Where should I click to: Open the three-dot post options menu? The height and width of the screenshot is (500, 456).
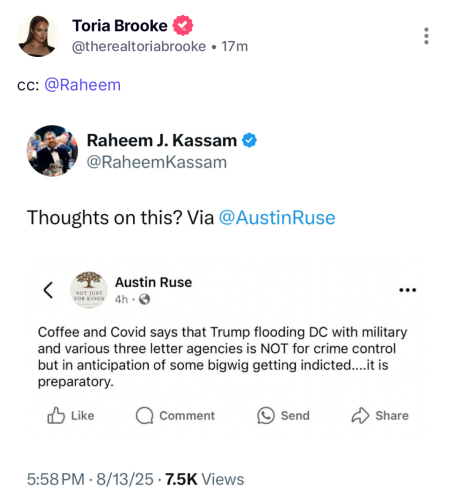426,36
